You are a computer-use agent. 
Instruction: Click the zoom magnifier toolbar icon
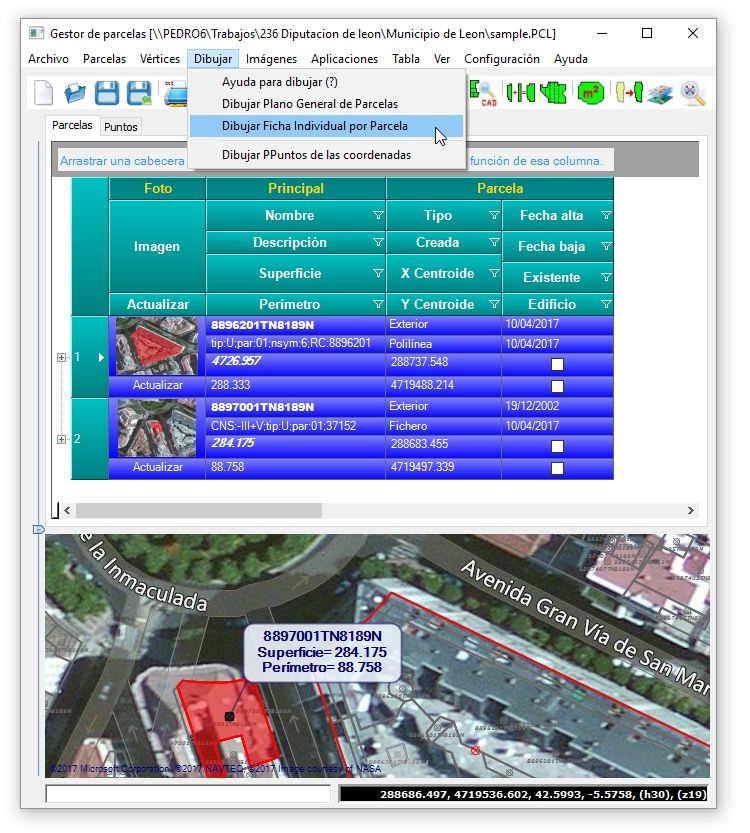tap(693, 94)
